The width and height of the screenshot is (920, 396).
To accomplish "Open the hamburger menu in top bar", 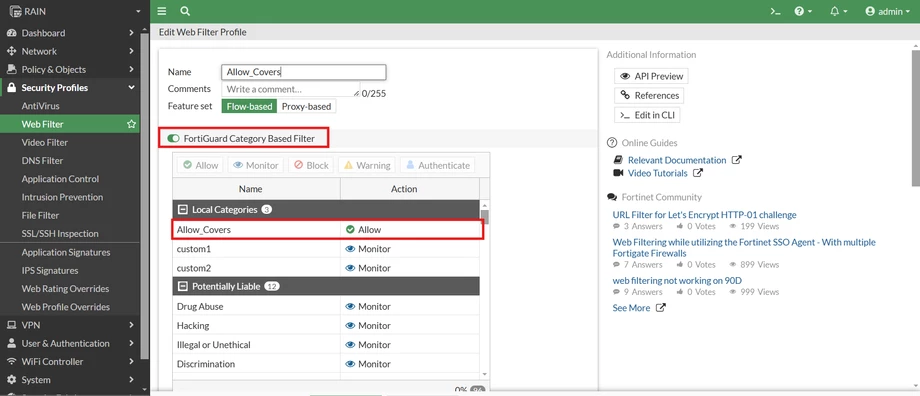I will [x=162, y=11].
